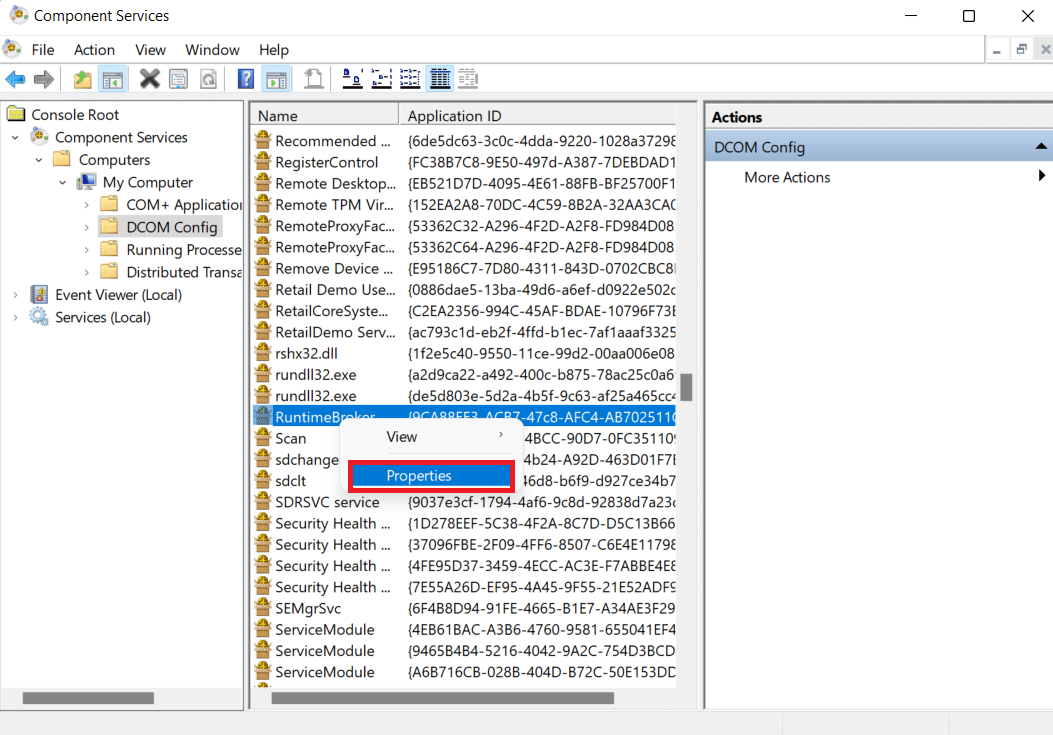Open the View menu in menu bar
Screen dimensions: 1053x735
[150, 50]
